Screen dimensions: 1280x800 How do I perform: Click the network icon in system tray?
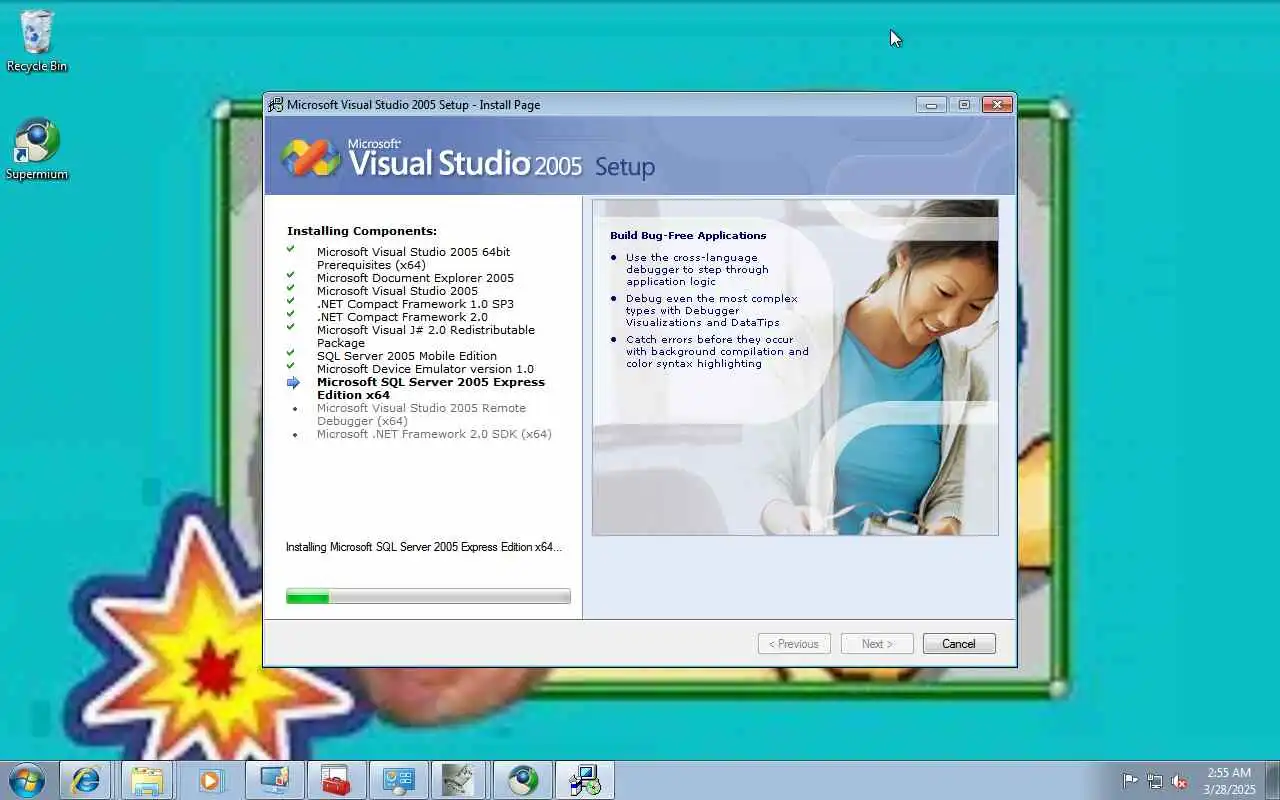[1155, 781]
